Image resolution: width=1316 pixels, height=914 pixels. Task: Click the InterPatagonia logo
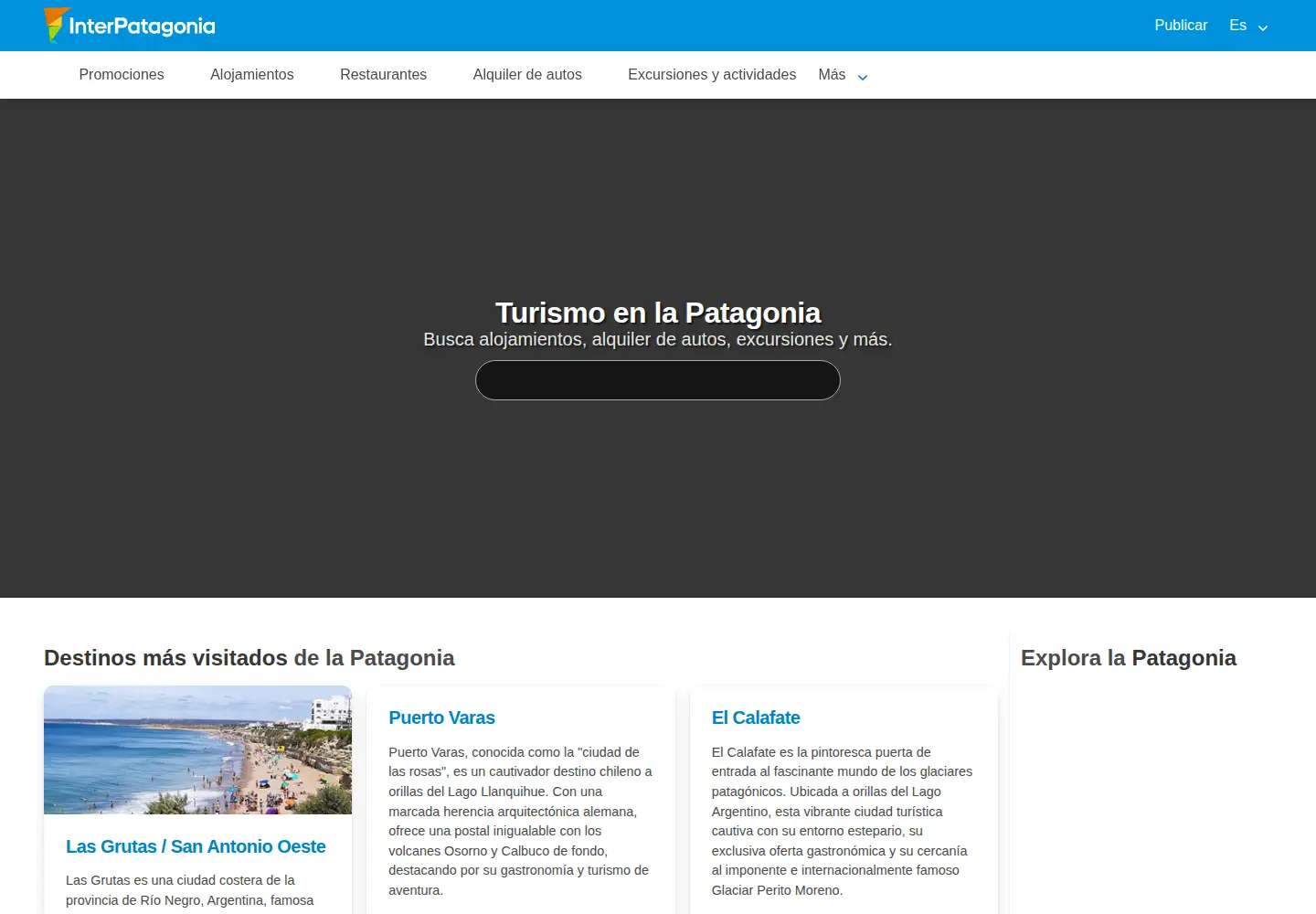coord(130,26)
